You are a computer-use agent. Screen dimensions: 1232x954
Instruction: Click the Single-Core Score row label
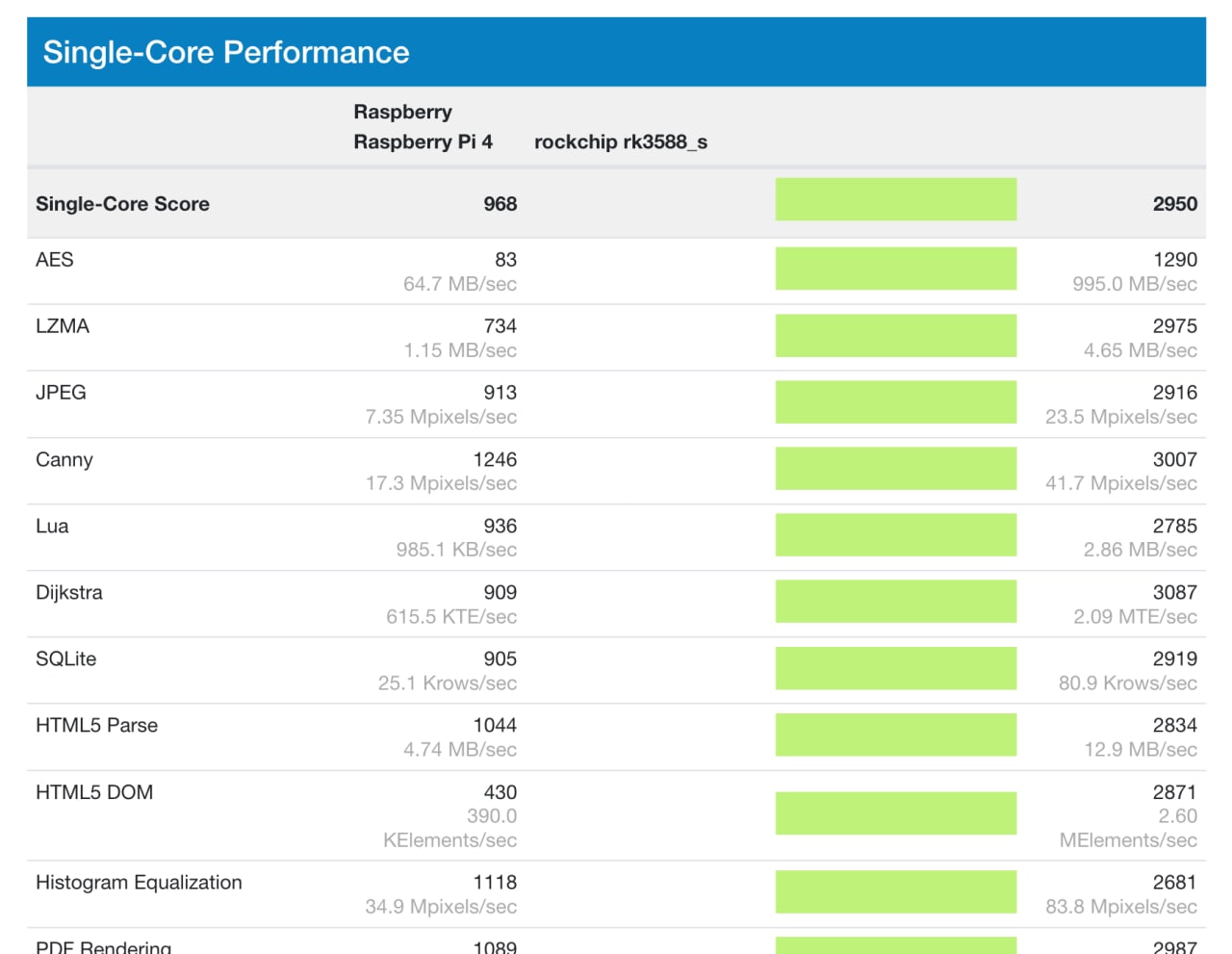pyautogui.click(x=122, y=204)
